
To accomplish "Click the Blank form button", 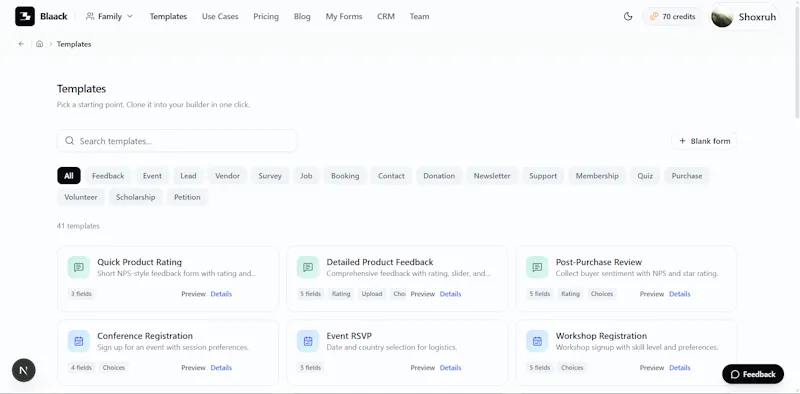I will click(705, 141).
